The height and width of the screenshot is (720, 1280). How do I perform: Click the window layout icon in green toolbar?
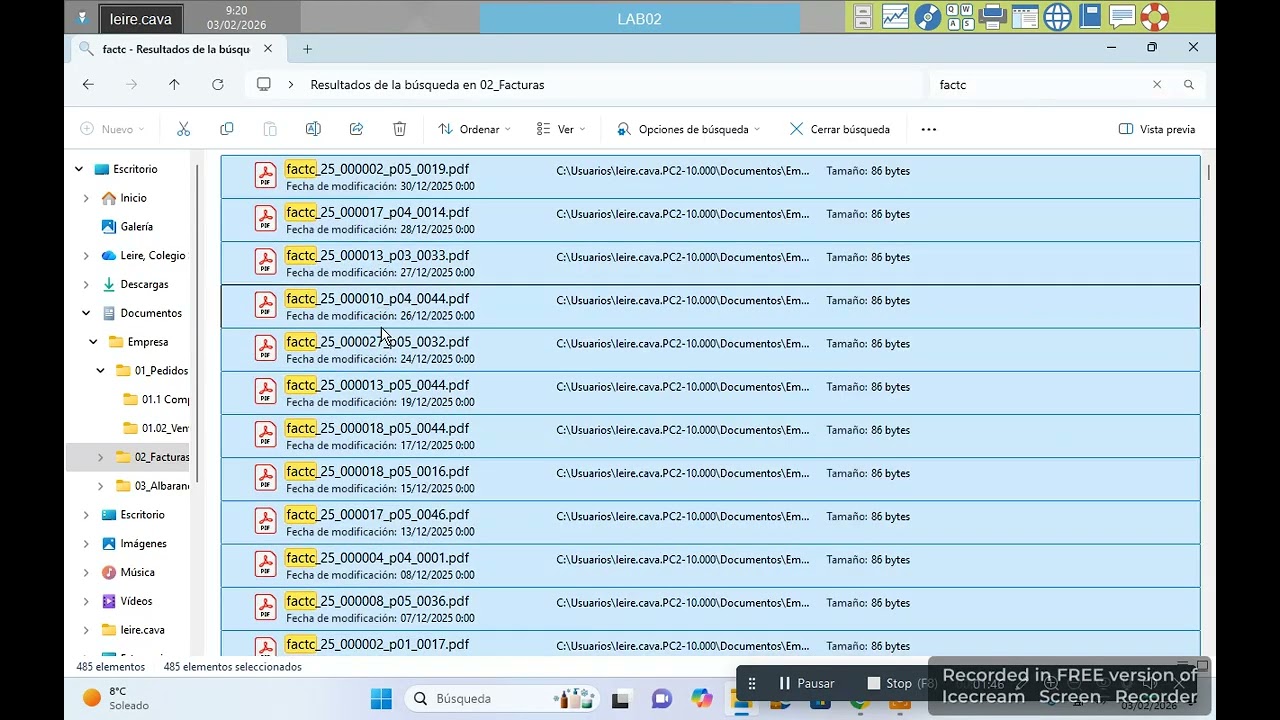[1025, 17]
